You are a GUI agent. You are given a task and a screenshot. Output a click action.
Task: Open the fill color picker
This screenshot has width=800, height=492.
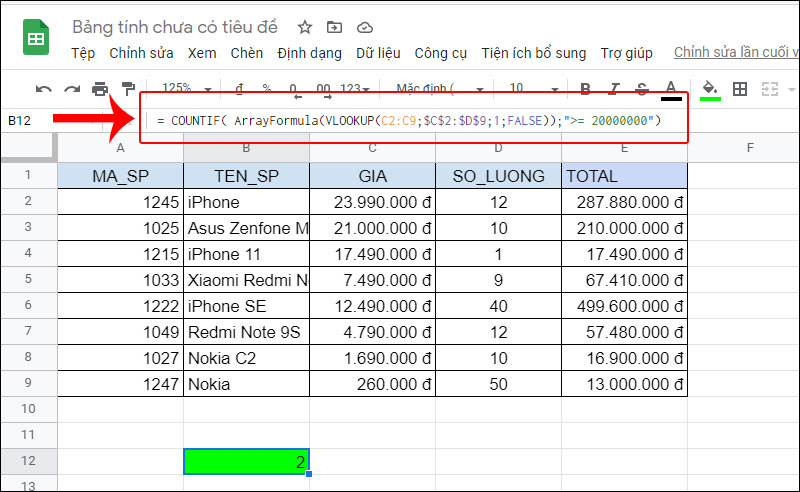710,89
